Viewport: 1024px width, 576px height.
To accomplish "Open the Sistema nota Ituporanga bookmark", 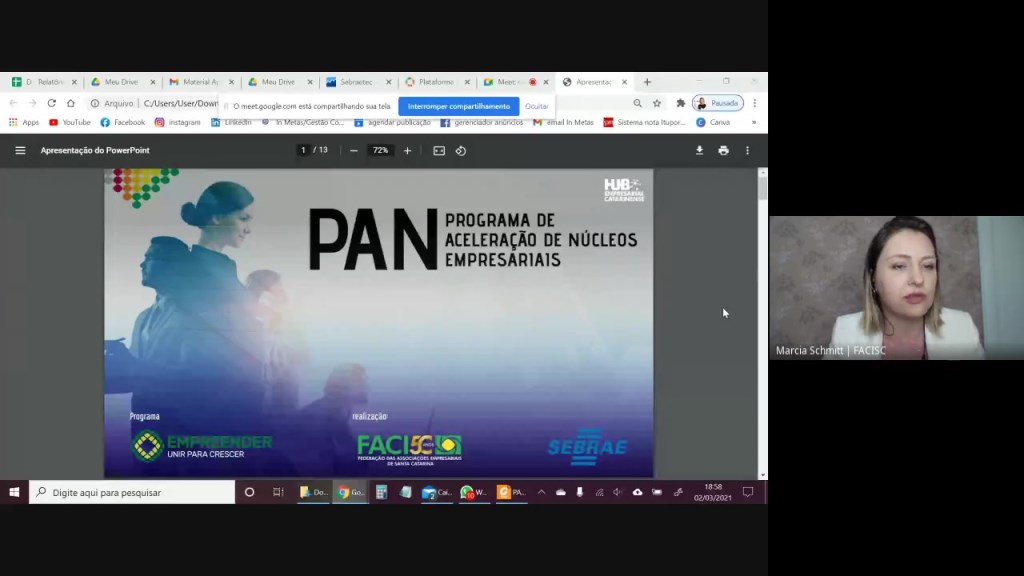I will [645, 122].
